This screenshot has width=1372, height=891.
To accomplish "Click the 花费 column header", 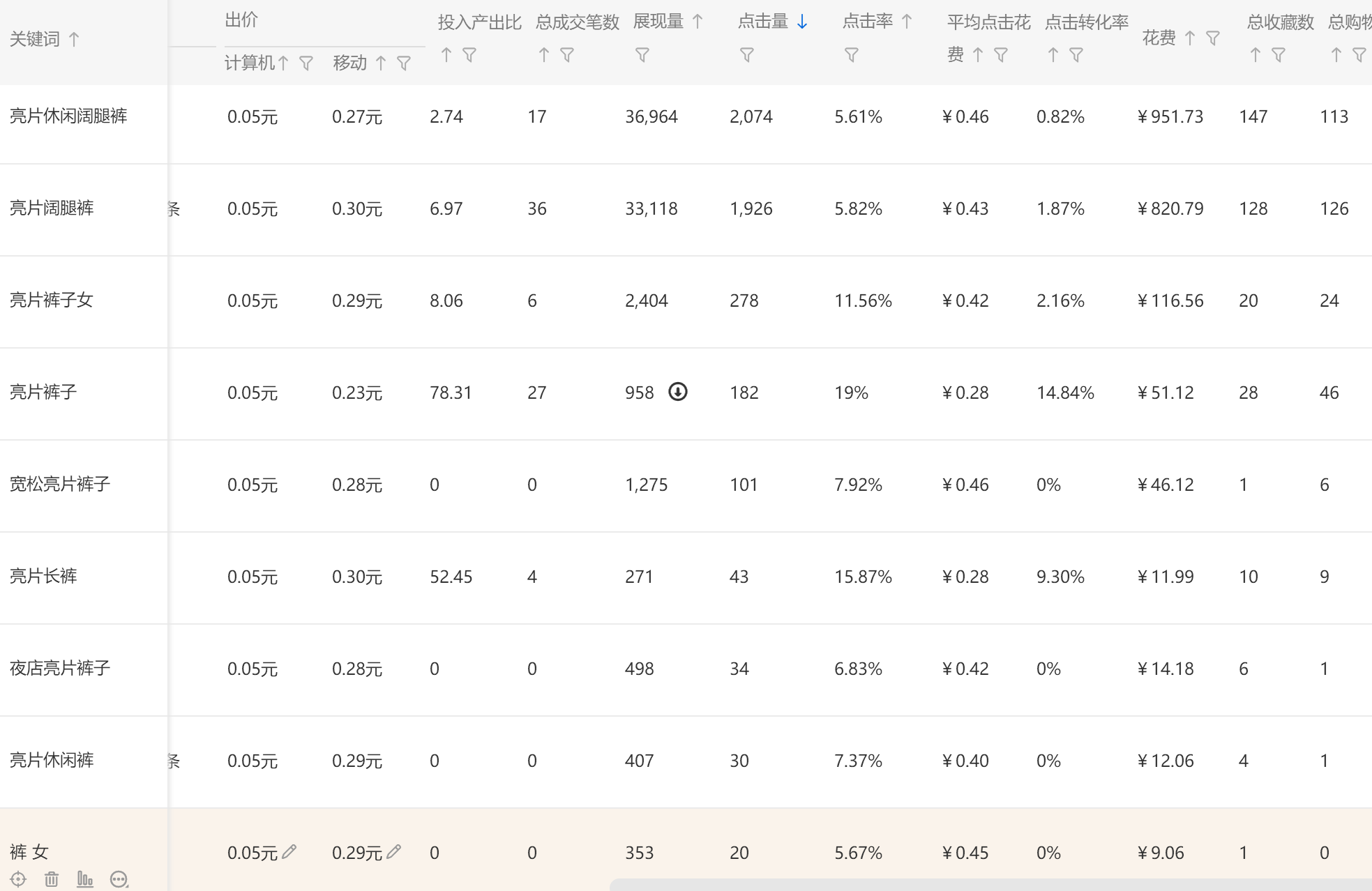I will click(1159, 38).
